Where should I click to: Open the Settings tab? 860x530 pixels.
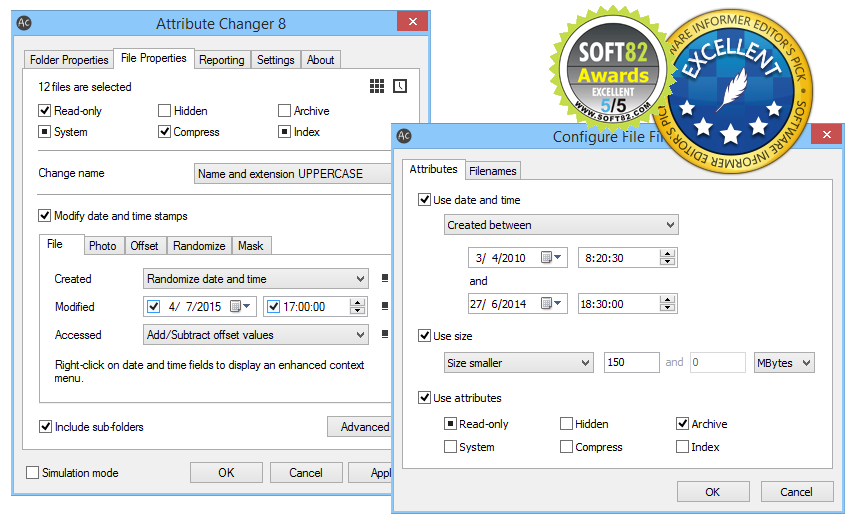click(276, 59)
